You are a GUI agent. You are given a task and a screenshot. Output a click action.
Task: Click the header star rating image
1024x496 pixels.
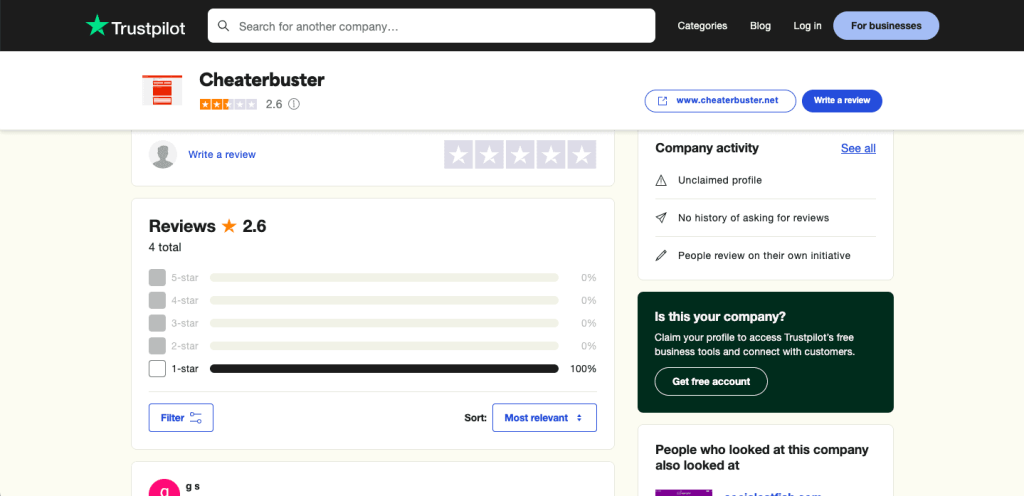tap(228, 104)
